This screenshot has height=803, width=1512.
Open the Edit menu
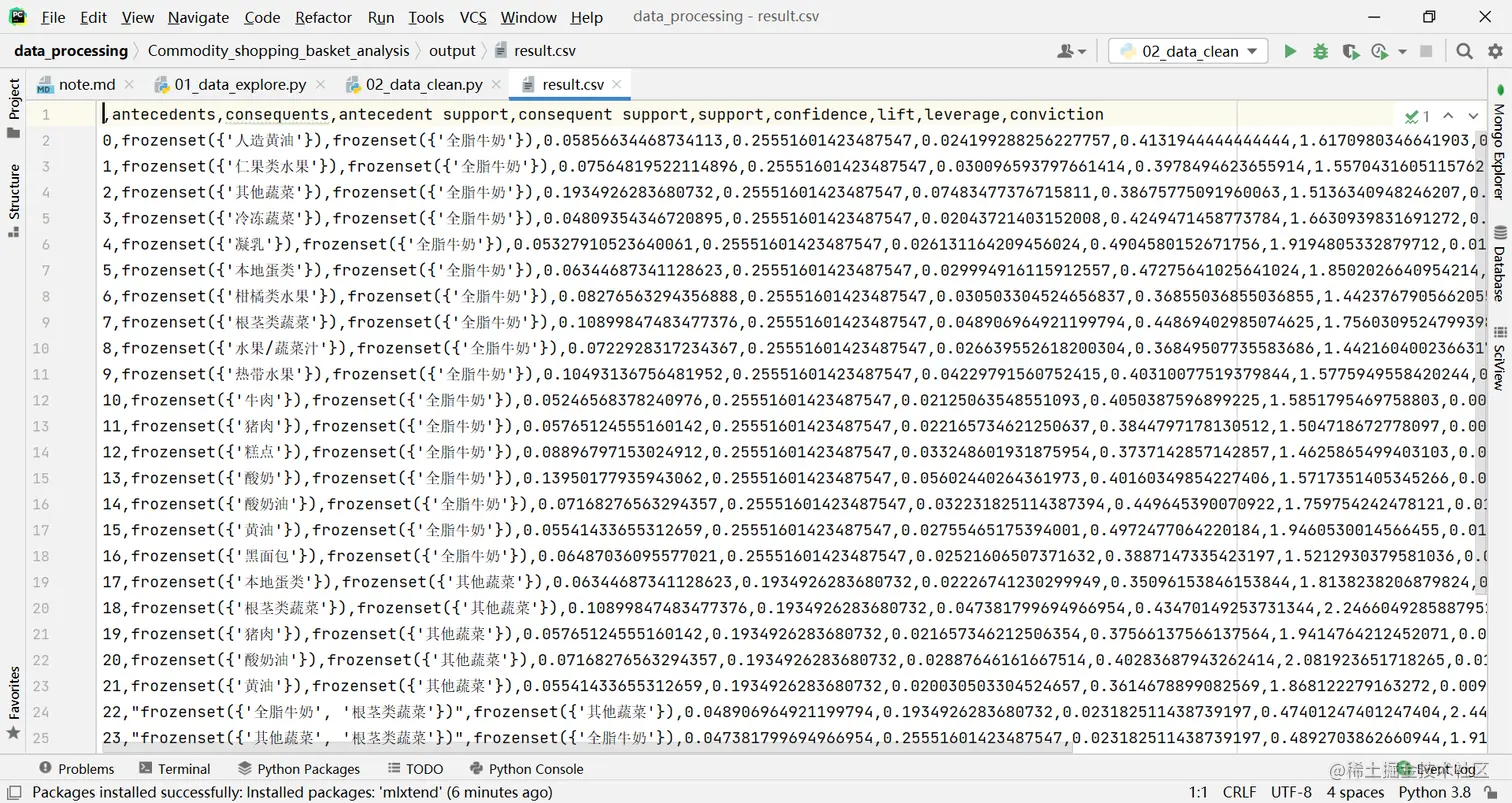[x=93, y=17]
